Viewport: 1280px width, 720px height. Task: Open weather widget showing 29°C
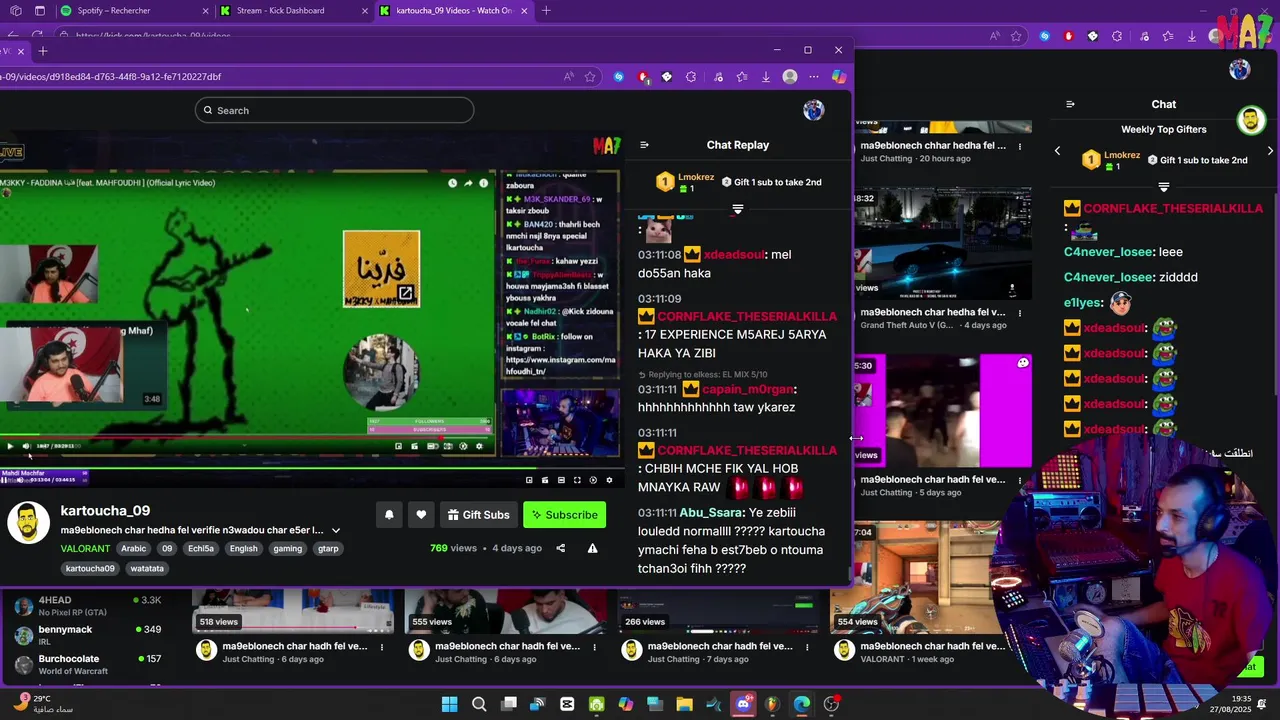click(x=45, y=704)
